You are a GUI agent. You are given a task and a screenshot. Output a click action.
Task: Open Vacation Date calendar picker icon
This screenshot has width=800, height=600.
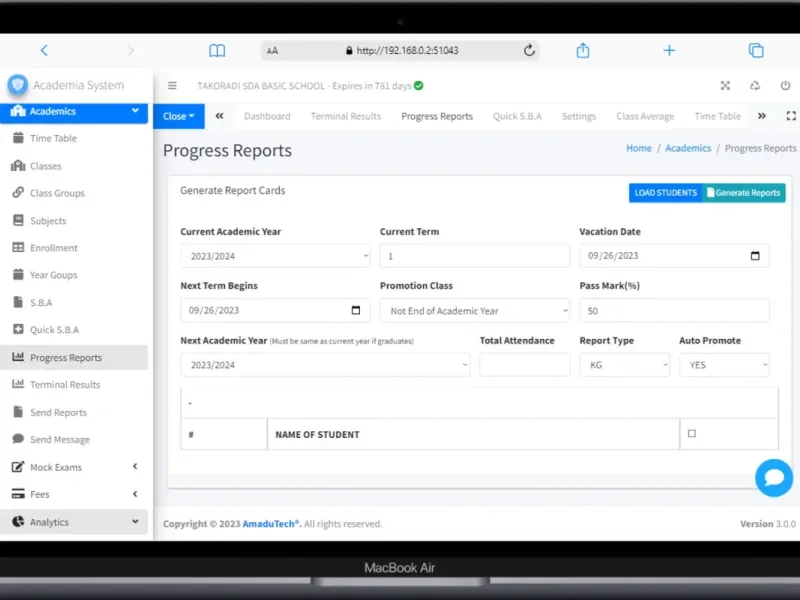[755, 256]
